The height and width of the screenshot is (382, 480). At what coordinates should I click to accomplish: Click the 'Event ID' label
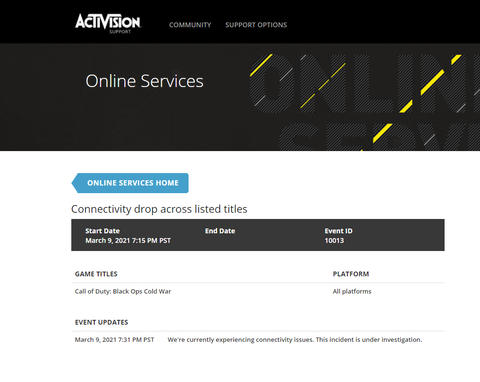pyautogui.click(x=338, y=231)
